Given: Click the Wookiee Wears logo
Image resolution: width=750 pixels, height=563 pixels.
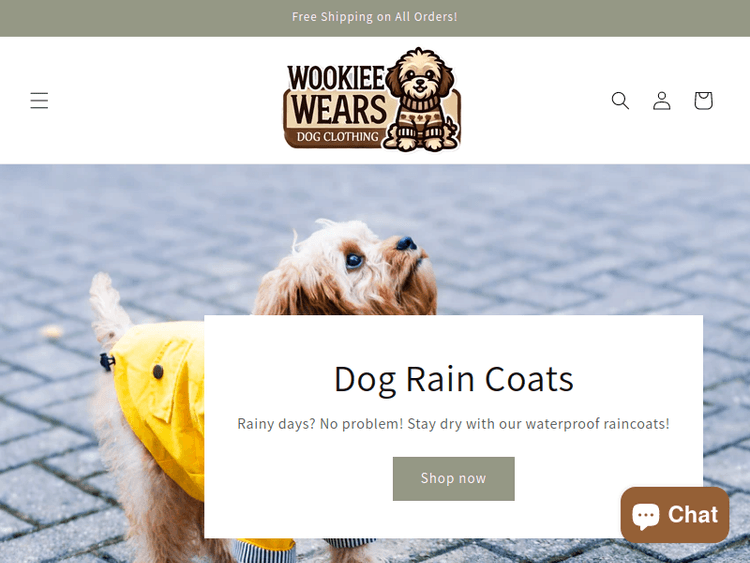Looking at the screenshot, I should pyautogui.click(x=372, y=100).
